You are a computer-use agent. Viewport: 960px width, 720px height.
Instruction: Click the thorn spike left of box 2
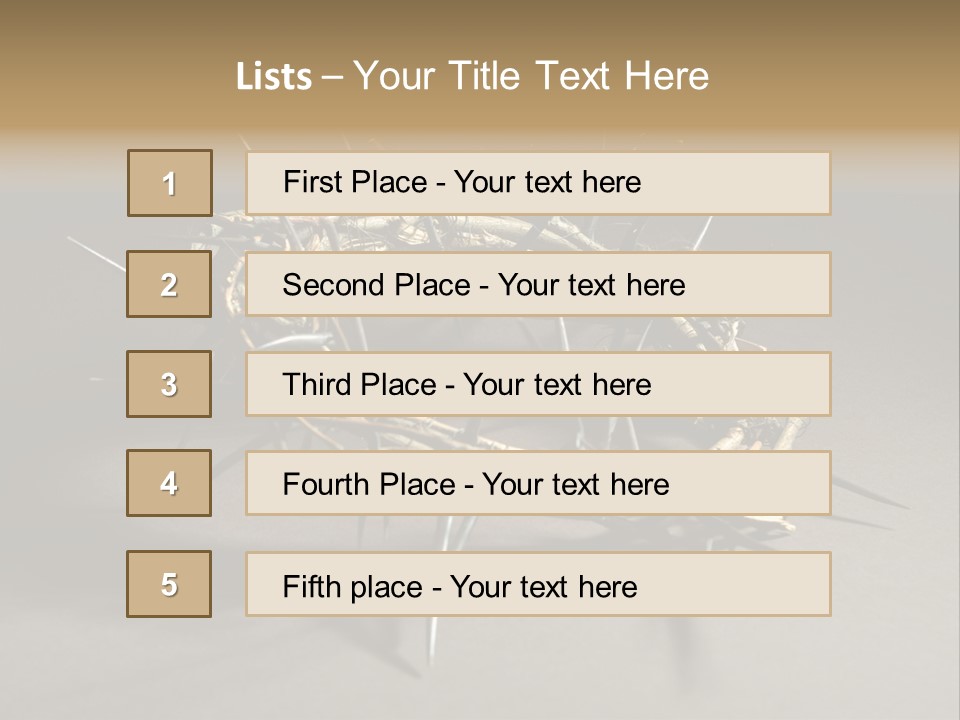point(98,255)
